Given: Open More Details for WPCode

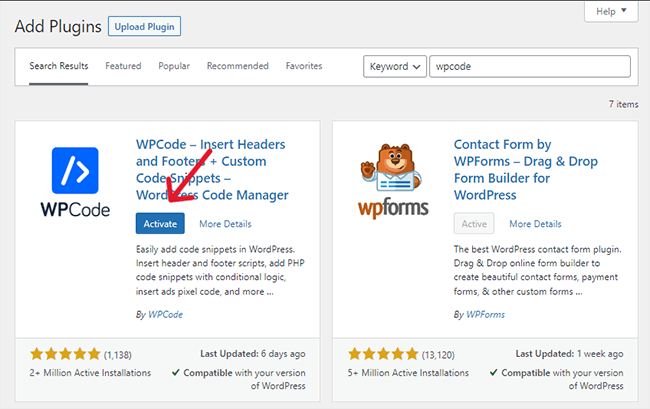Looking at the screenshot, I should (x=225, y=224).
